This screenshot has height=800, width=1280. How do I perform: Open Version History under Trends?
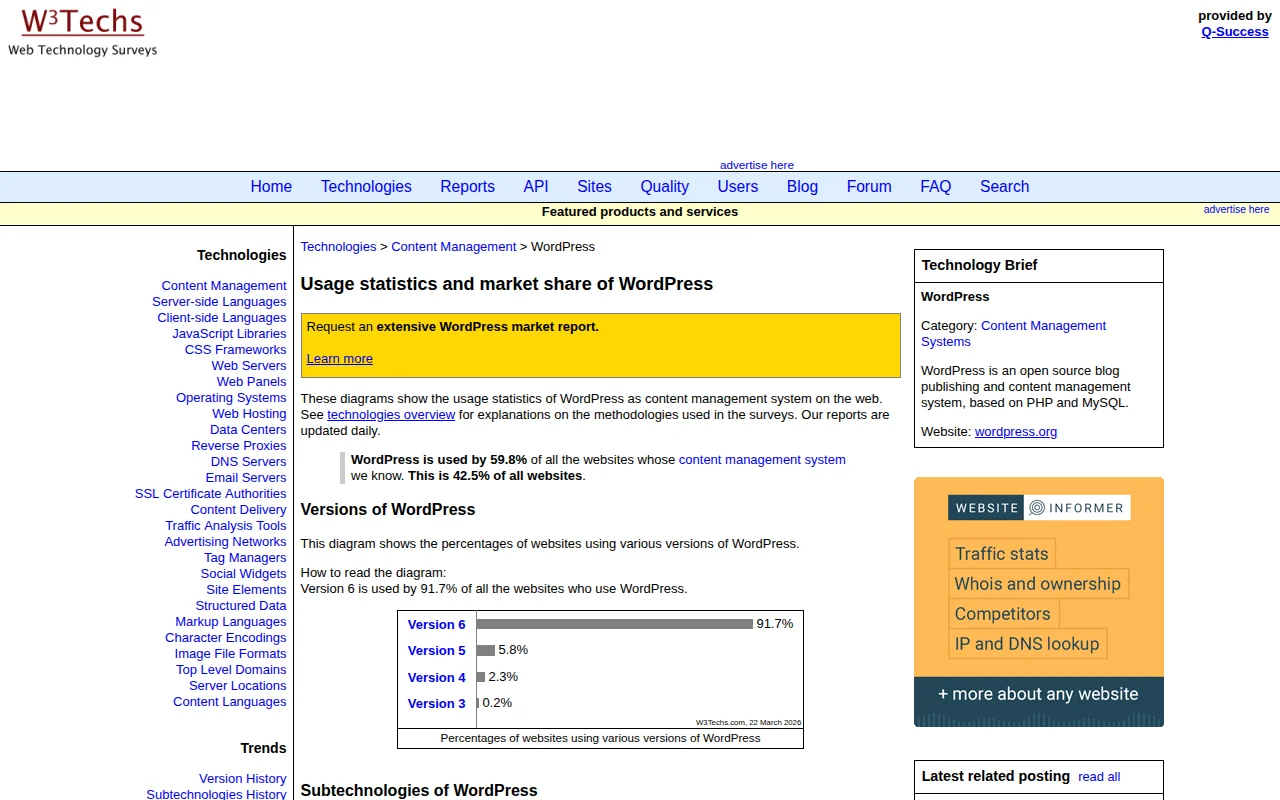point(243,778)
